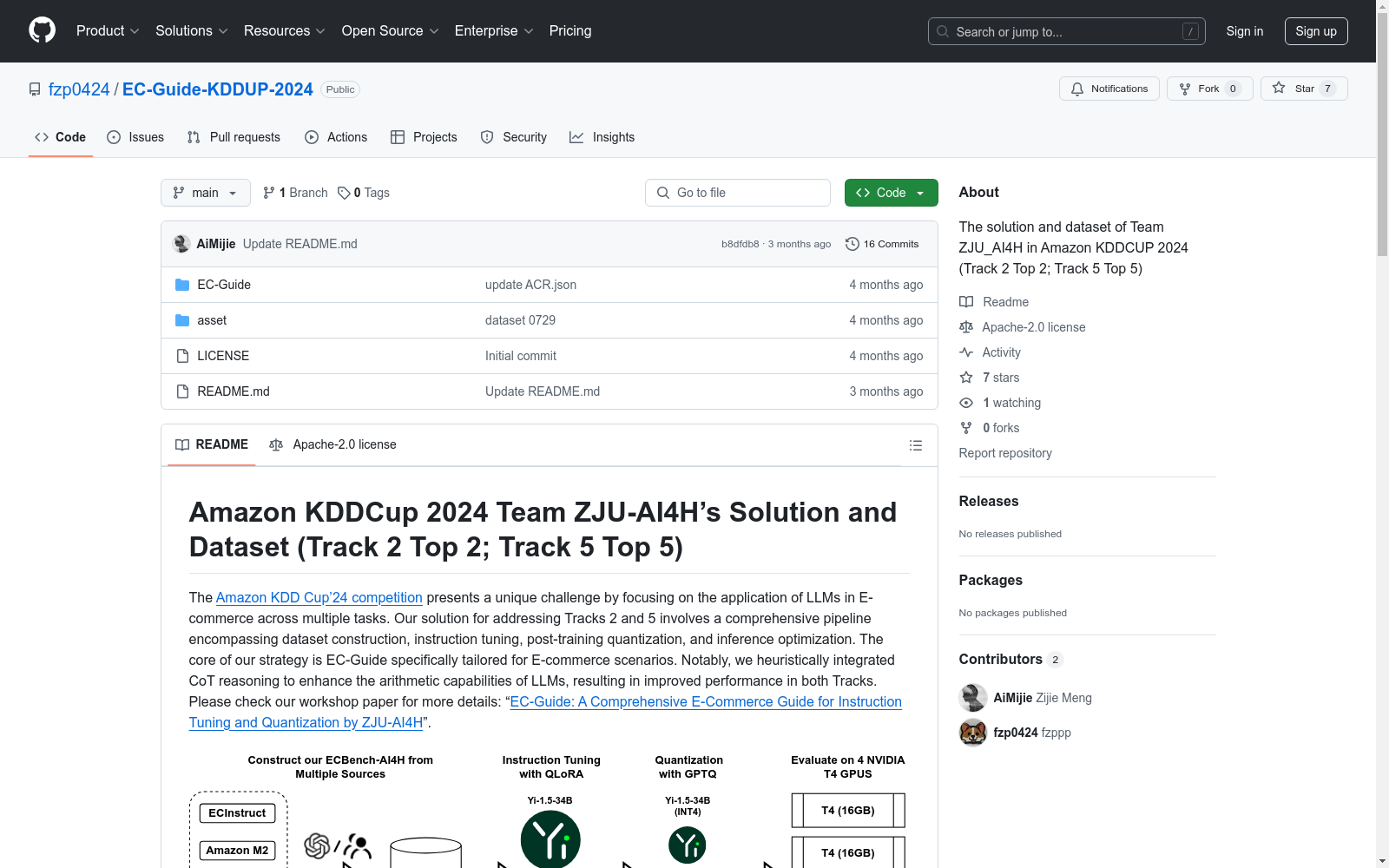1389x868 pixels.
Task: Open the Contributors section heading
Action: pyautogui.click(x=1011, y=659)
